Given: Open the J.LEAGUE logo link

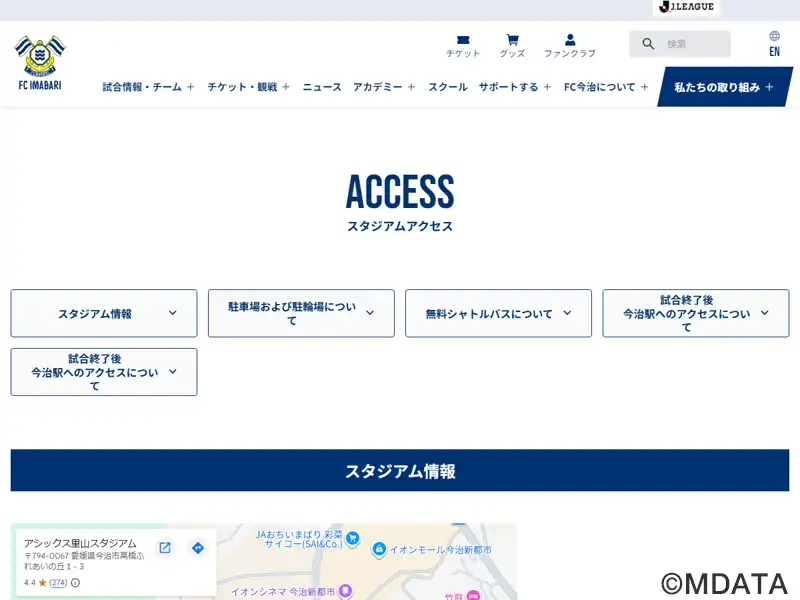Looking at the screenshot, I should tap(686, 7).
